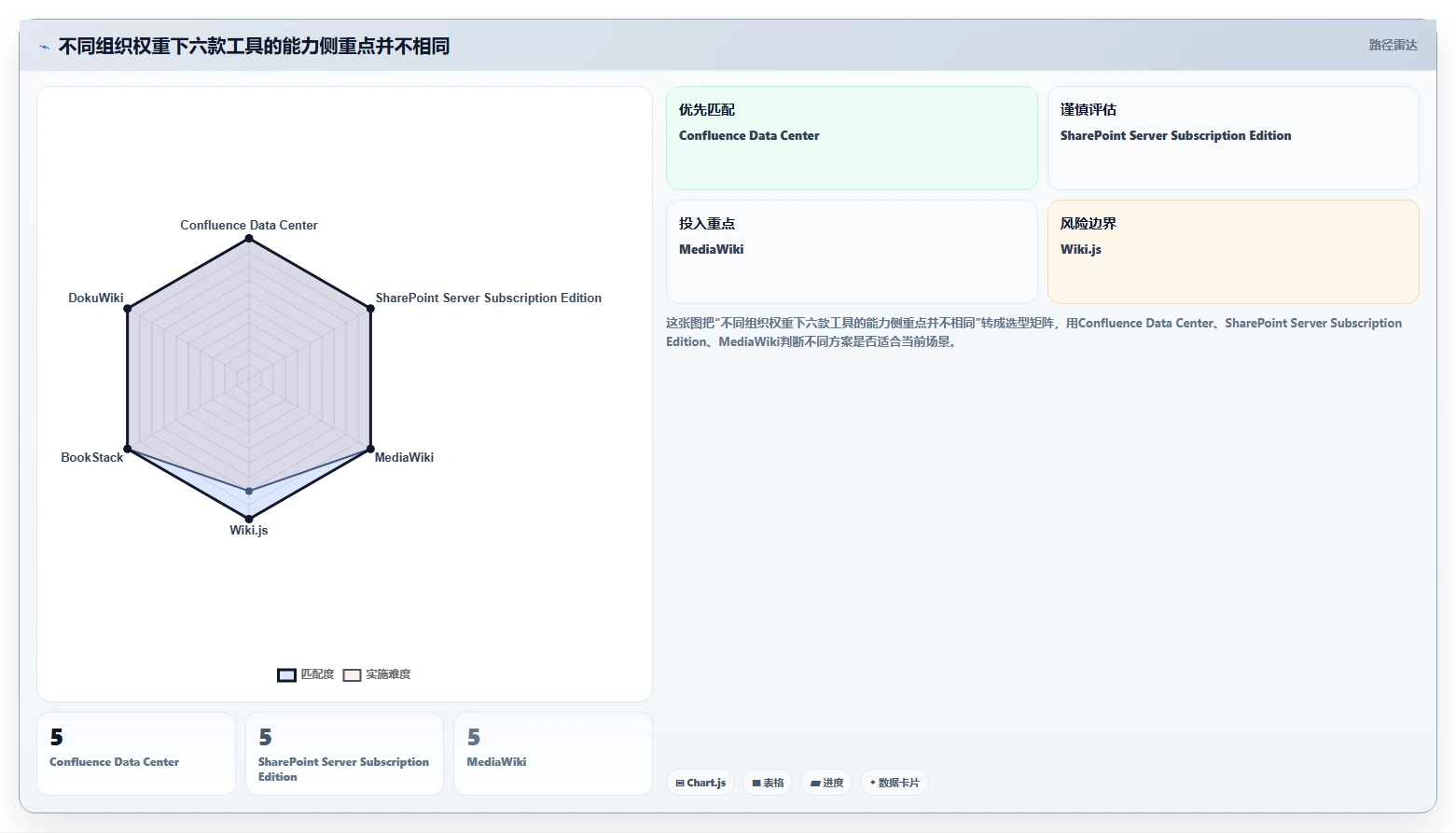Image resolution: width=1456 pixels, height=833 pixels.
Task: Click the radar point at the SharePoint vertex
Action: click(370, 309)
